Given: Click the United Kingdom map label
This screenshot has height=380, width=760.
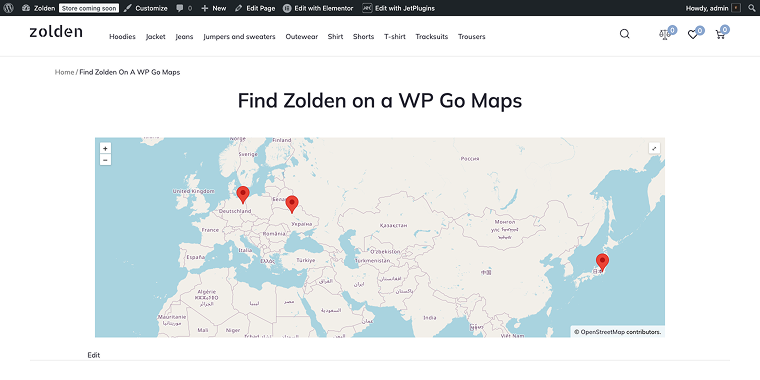Looking at the screenshot, I should [x=193, y=191].
